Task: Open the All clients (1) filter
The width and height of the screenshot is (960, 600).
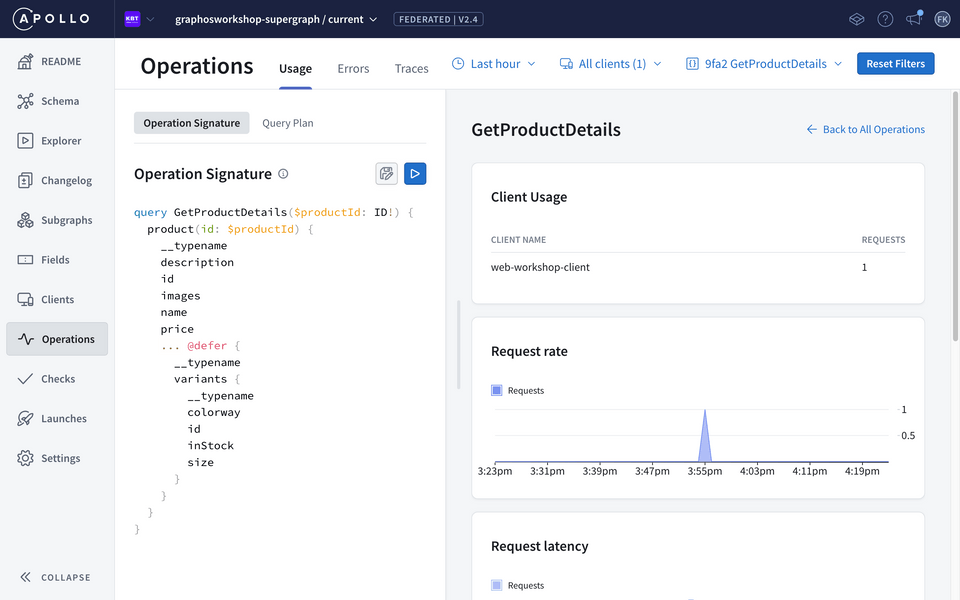Action: coord(610,64)
